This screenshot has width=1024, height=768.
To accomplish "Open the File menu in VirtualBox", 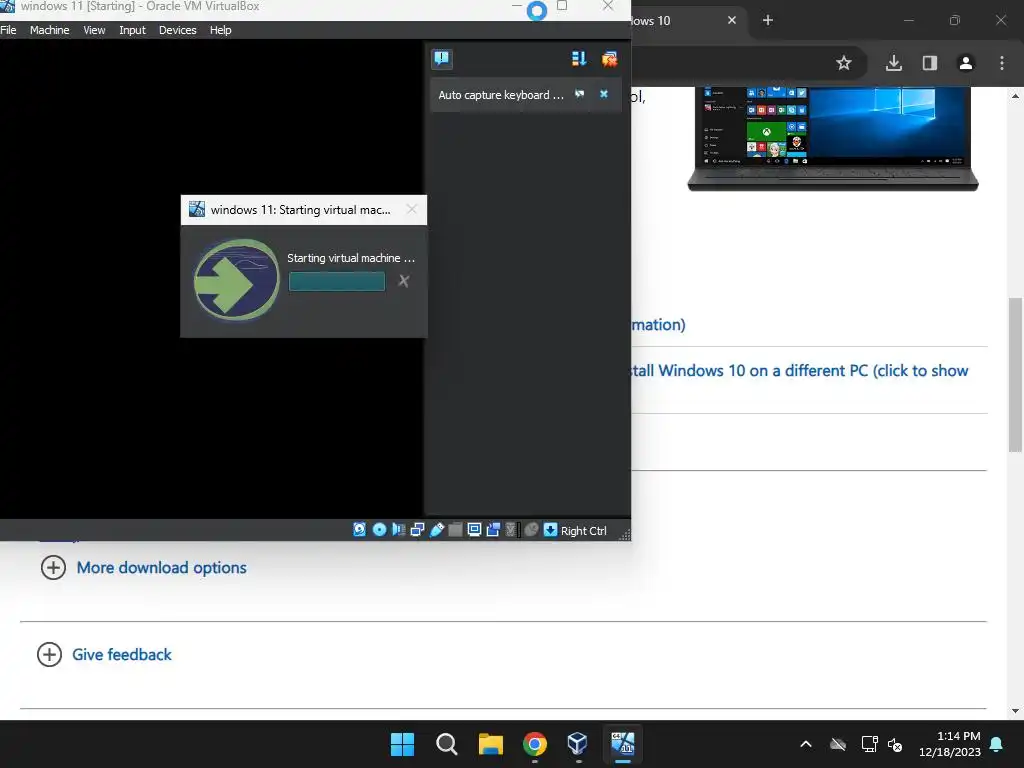I will click(8, 30).
